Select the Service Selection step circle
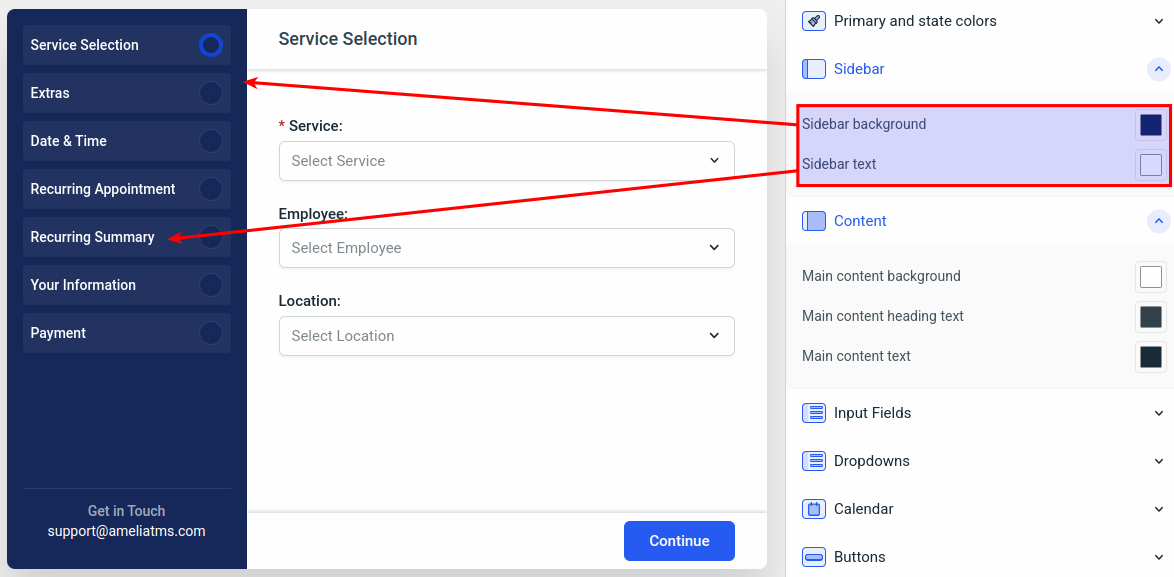The width and height of the screenshot is (1174, 577). 210,45
